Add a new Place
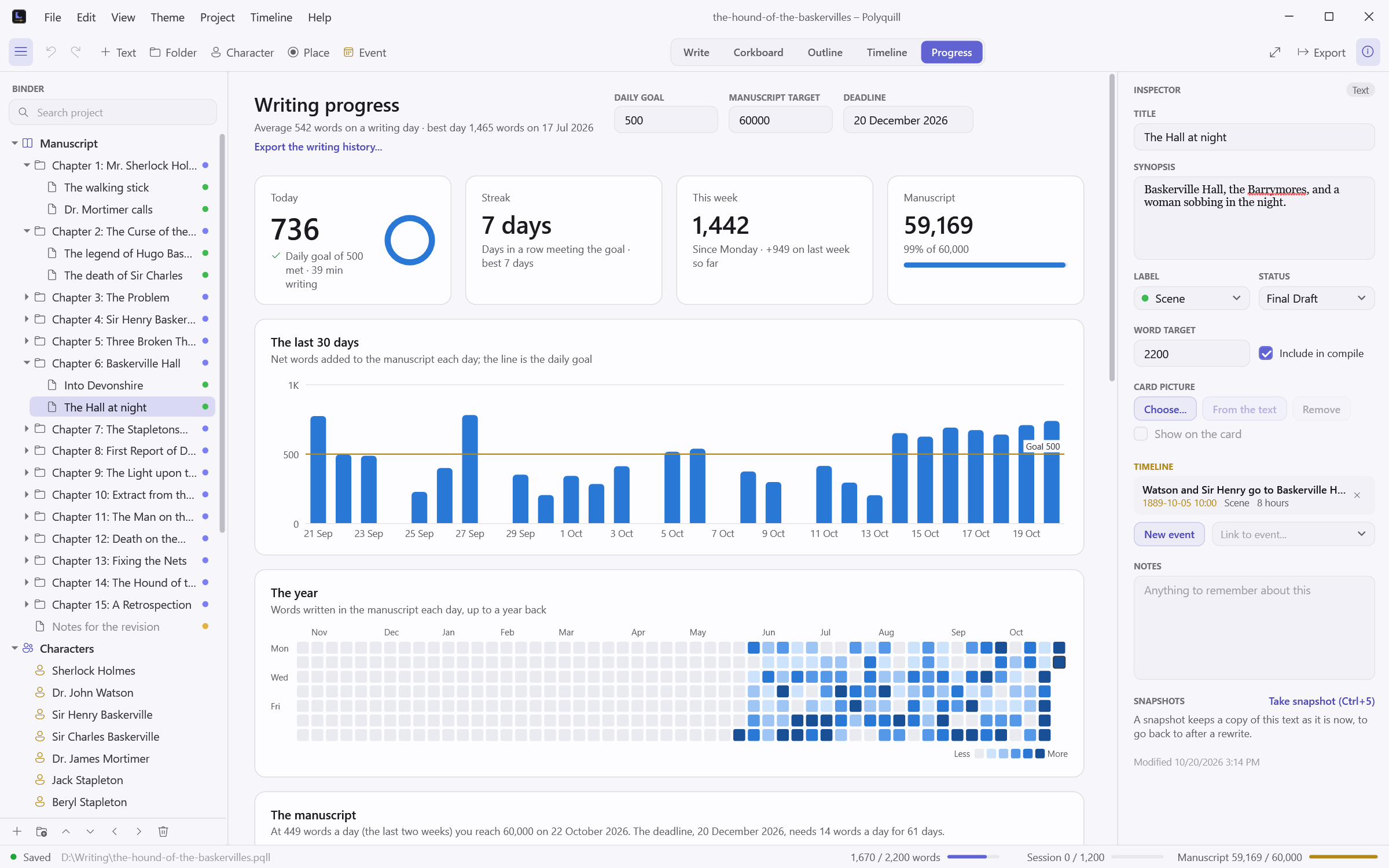 (308, 52)
